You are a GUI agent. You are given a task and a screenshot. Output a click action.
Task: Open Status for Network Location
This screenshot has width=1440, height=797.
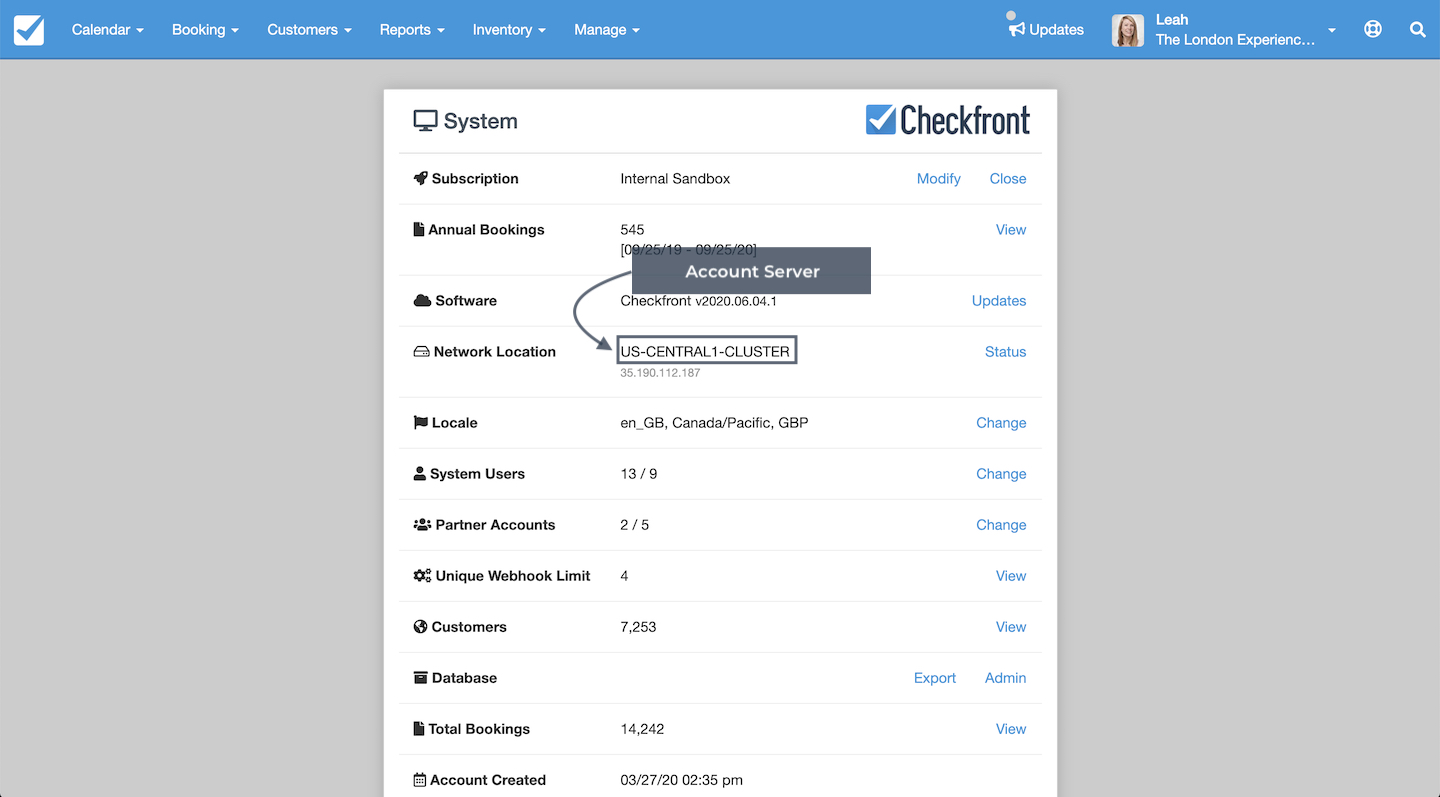1005,351
